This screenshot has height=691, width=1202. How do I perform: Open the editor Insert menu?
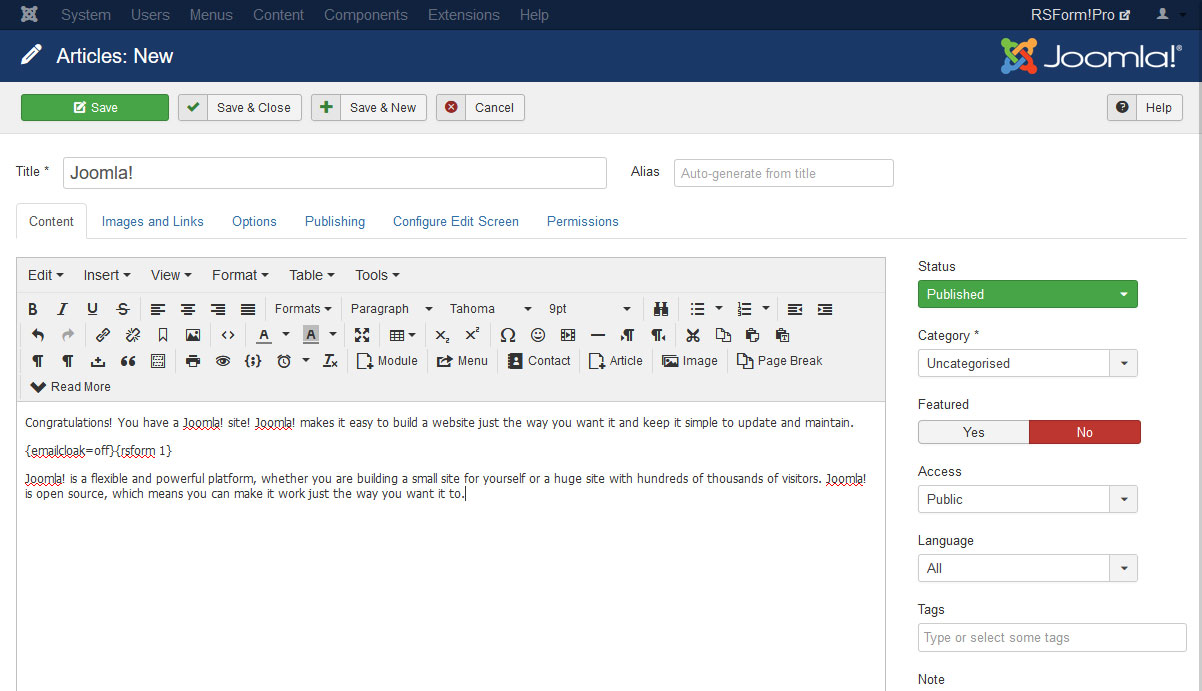pyautogui.click(x=106, y=275)
